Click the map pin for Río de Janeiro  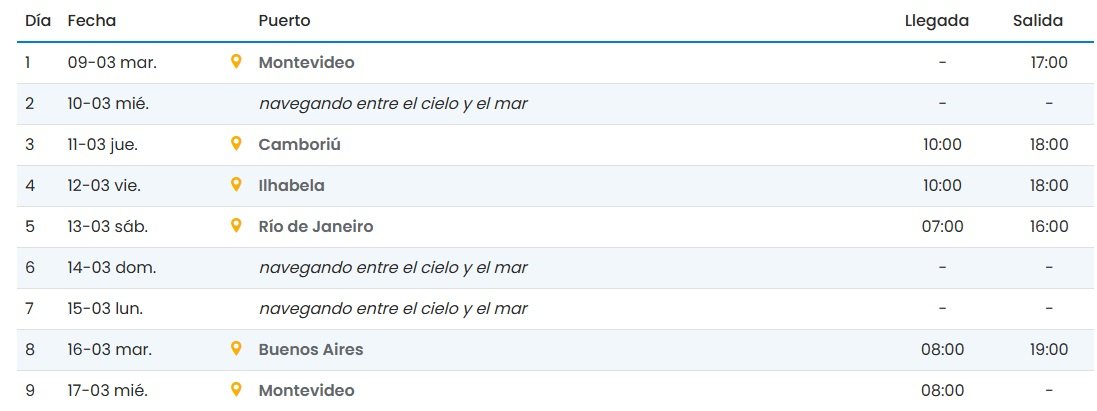coord(236,226)
